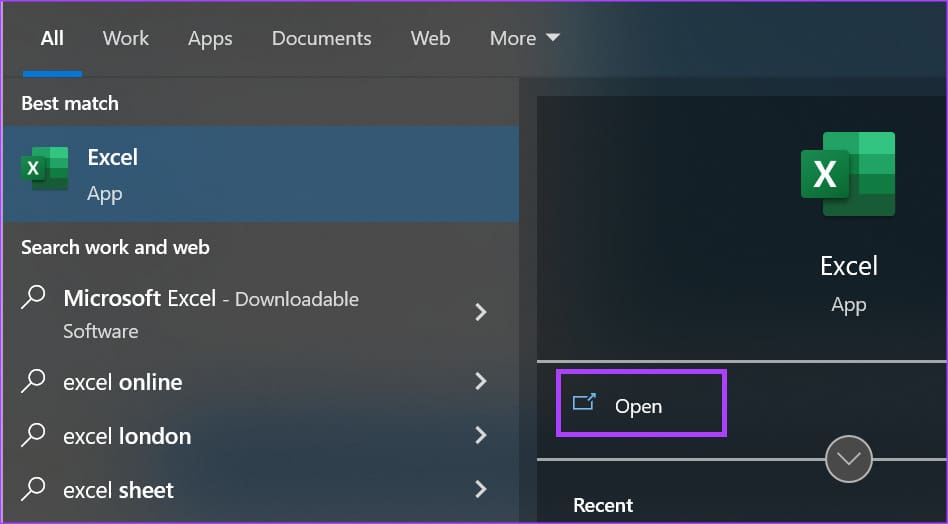Expand the excel sheet chevron
The height and width of the screenshot is (524, 948).
click(481, 488)
